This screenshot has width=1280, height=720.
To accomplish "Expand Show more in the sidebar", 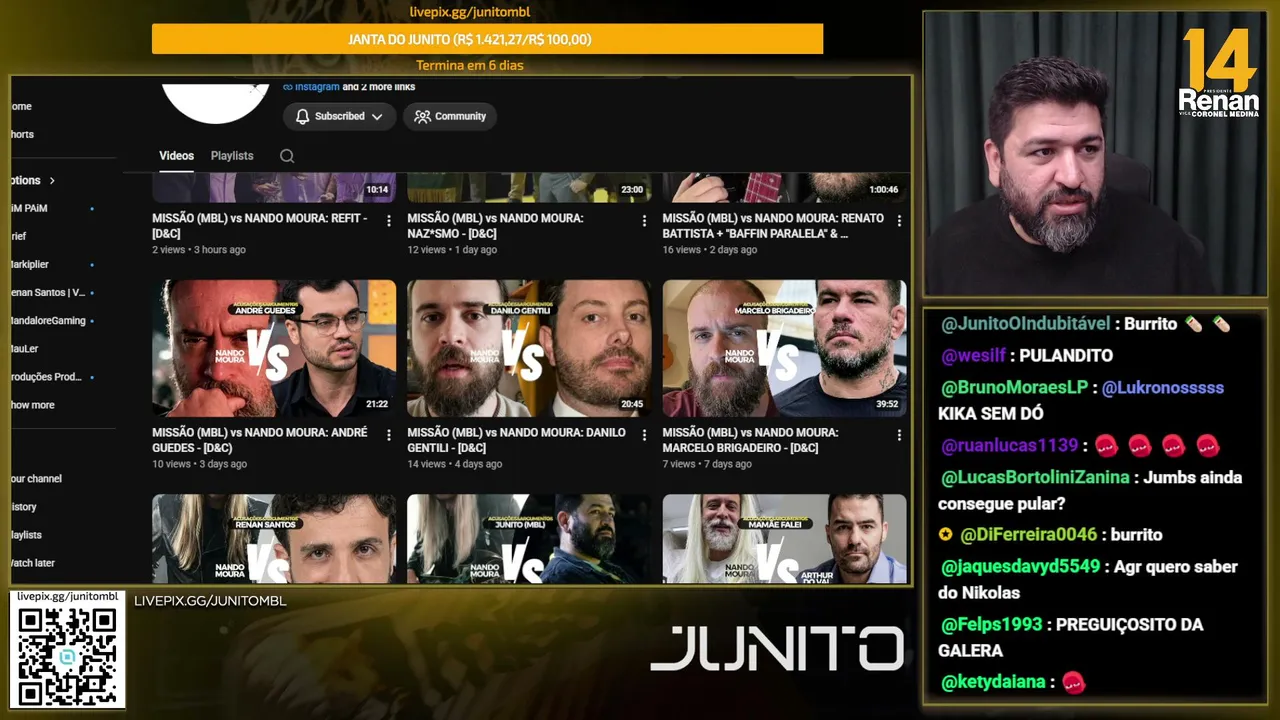I will [32, 405].
